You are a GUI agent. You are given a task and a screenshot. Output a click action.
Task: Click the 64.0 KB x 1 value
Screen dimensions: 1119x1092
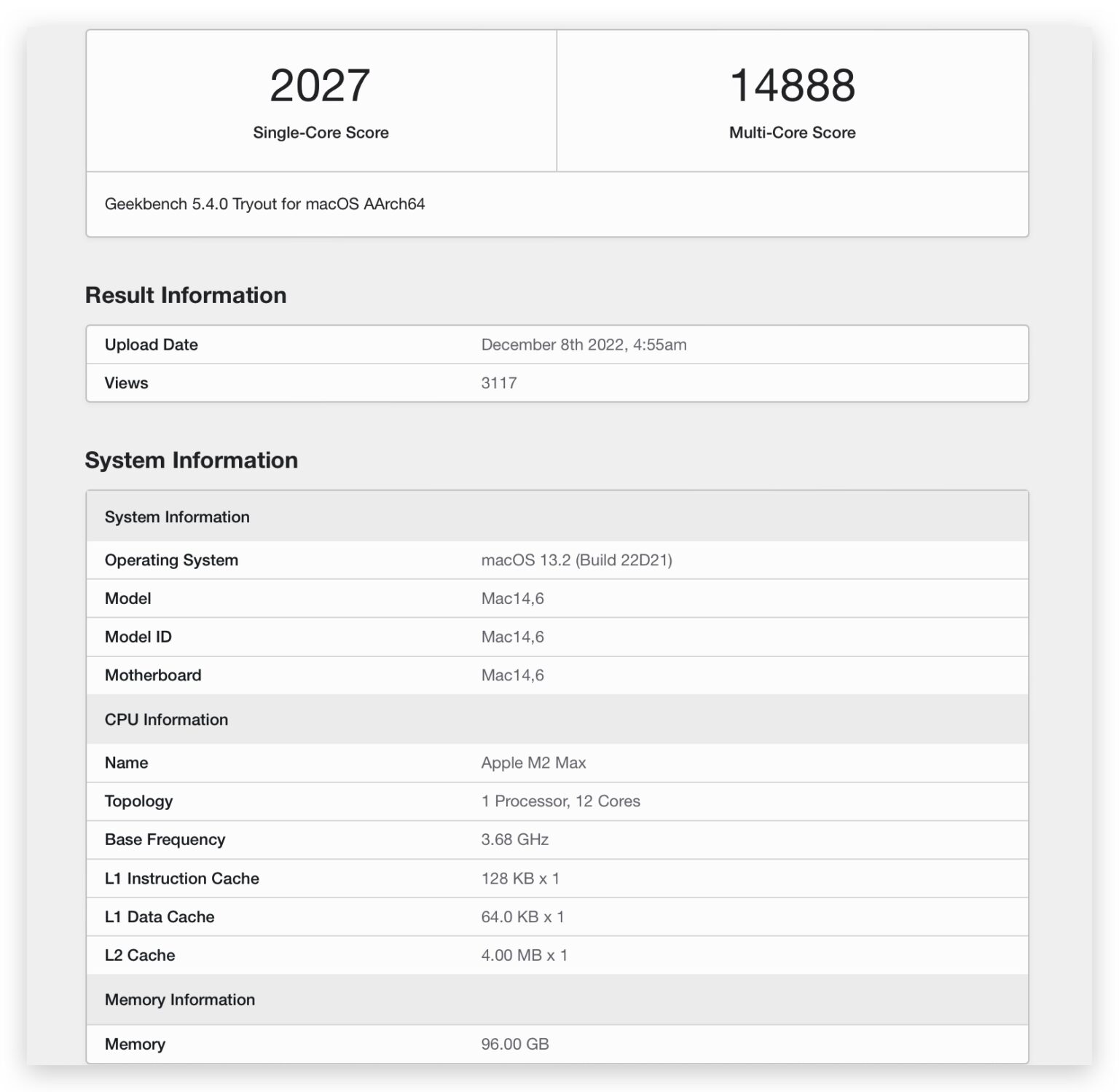tap(522, 917)
